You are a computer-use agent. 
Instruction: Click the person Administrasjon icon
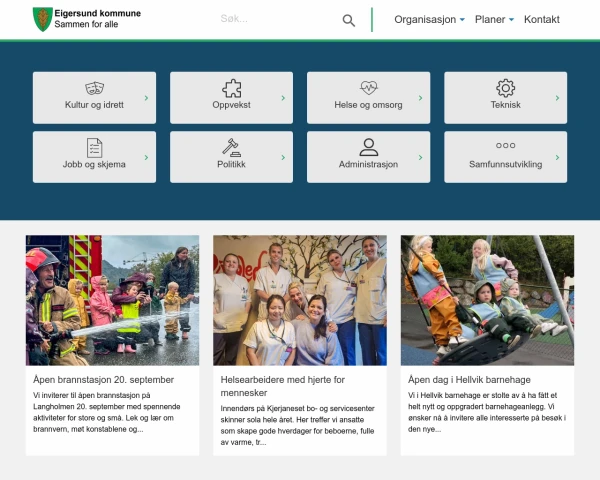368,147
